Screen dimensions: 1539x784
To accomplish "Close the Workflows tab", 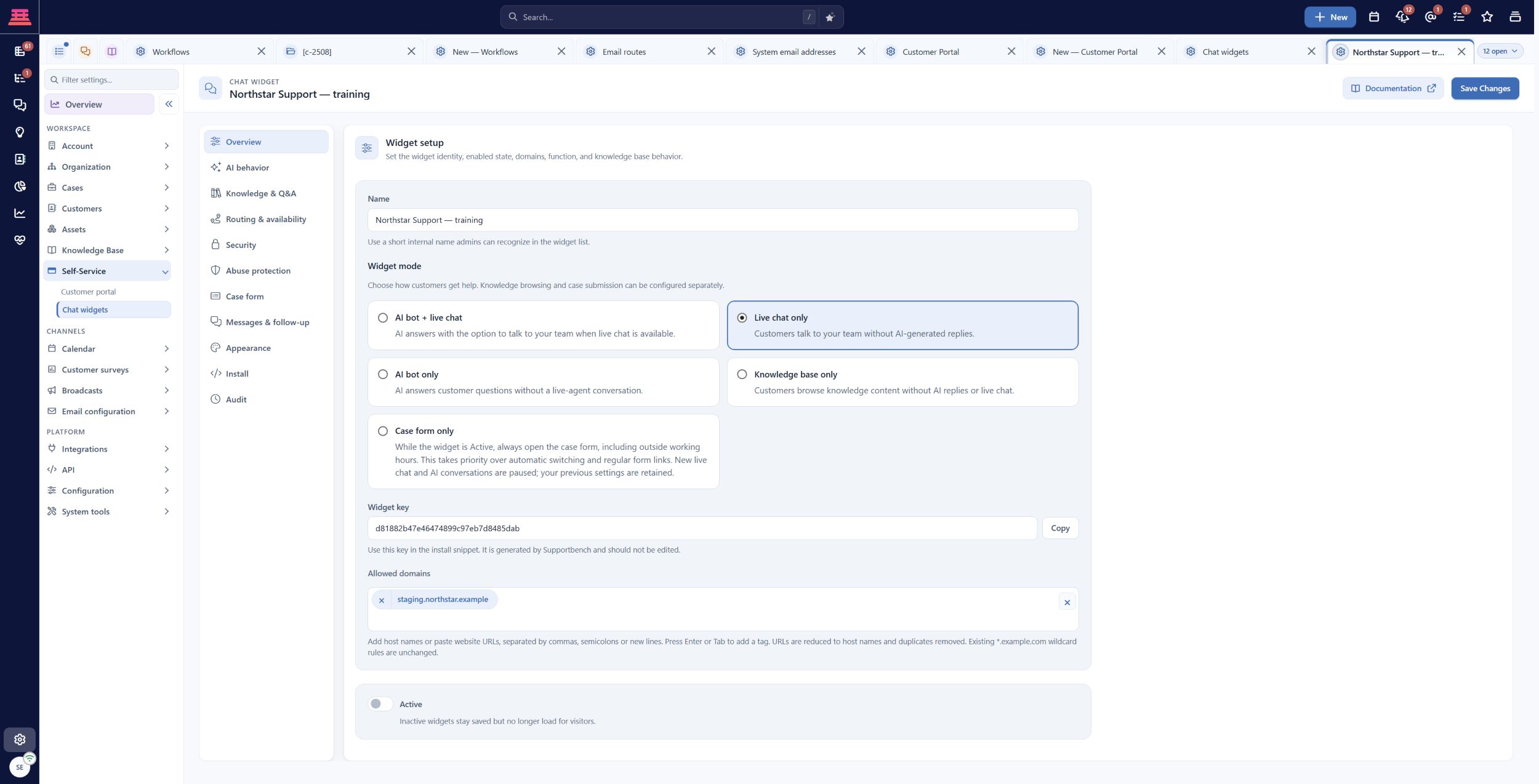I will pos(262,52).
